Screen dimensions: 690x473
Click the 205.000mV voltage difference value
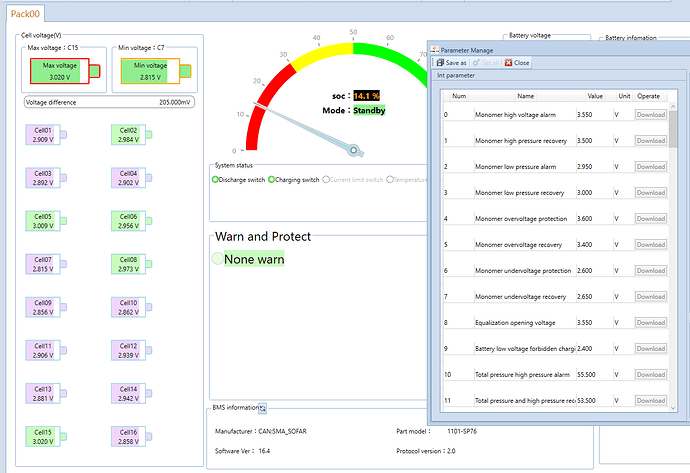(x=175, y=102)
